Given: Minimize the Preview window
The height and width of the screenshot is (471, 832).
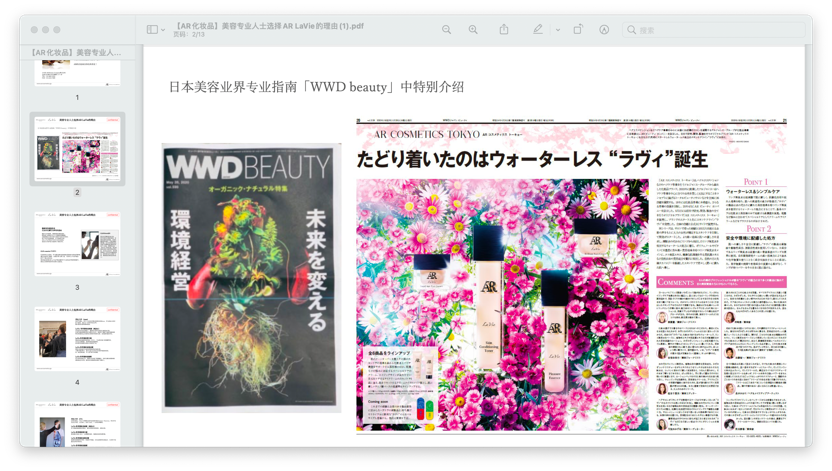Looking at the screenshot, I should coord(46,30).
